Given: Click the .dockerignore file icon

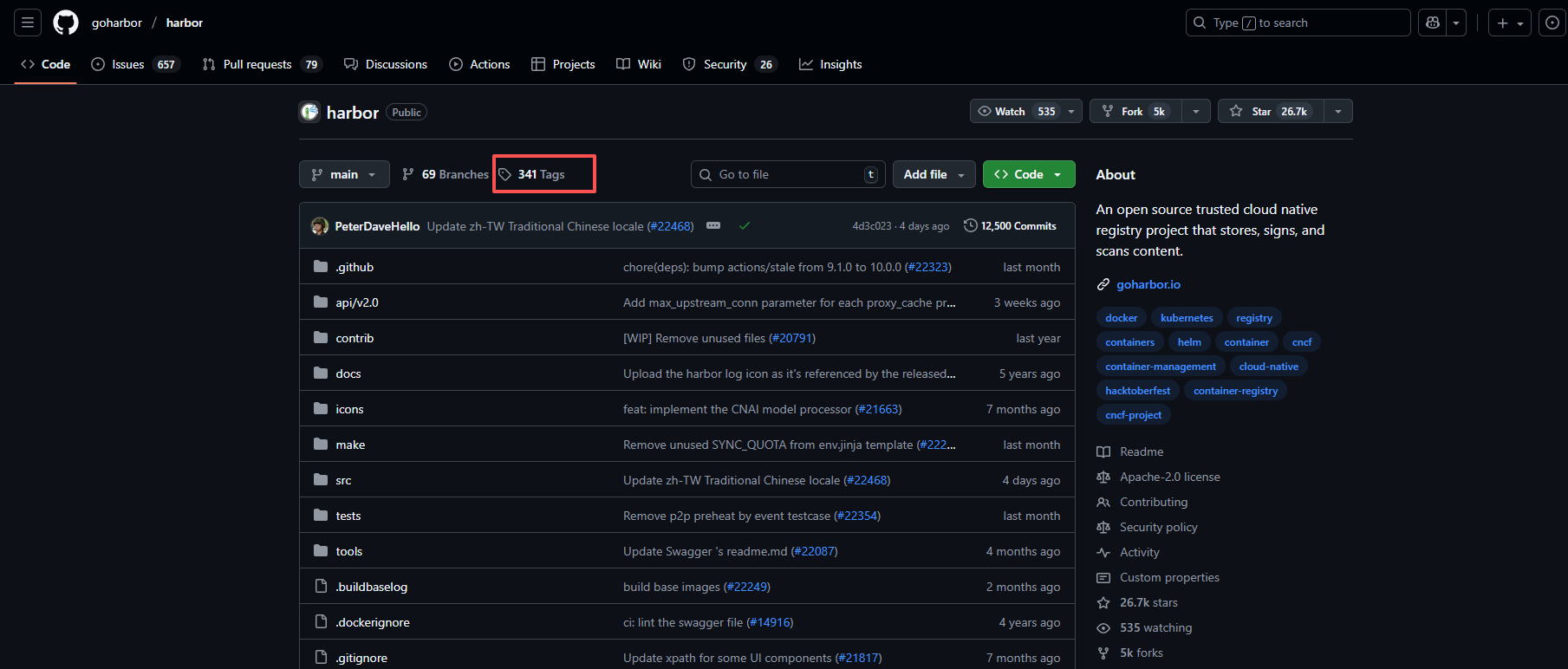Looking at the screenshot, I should (x=321, y=621).
